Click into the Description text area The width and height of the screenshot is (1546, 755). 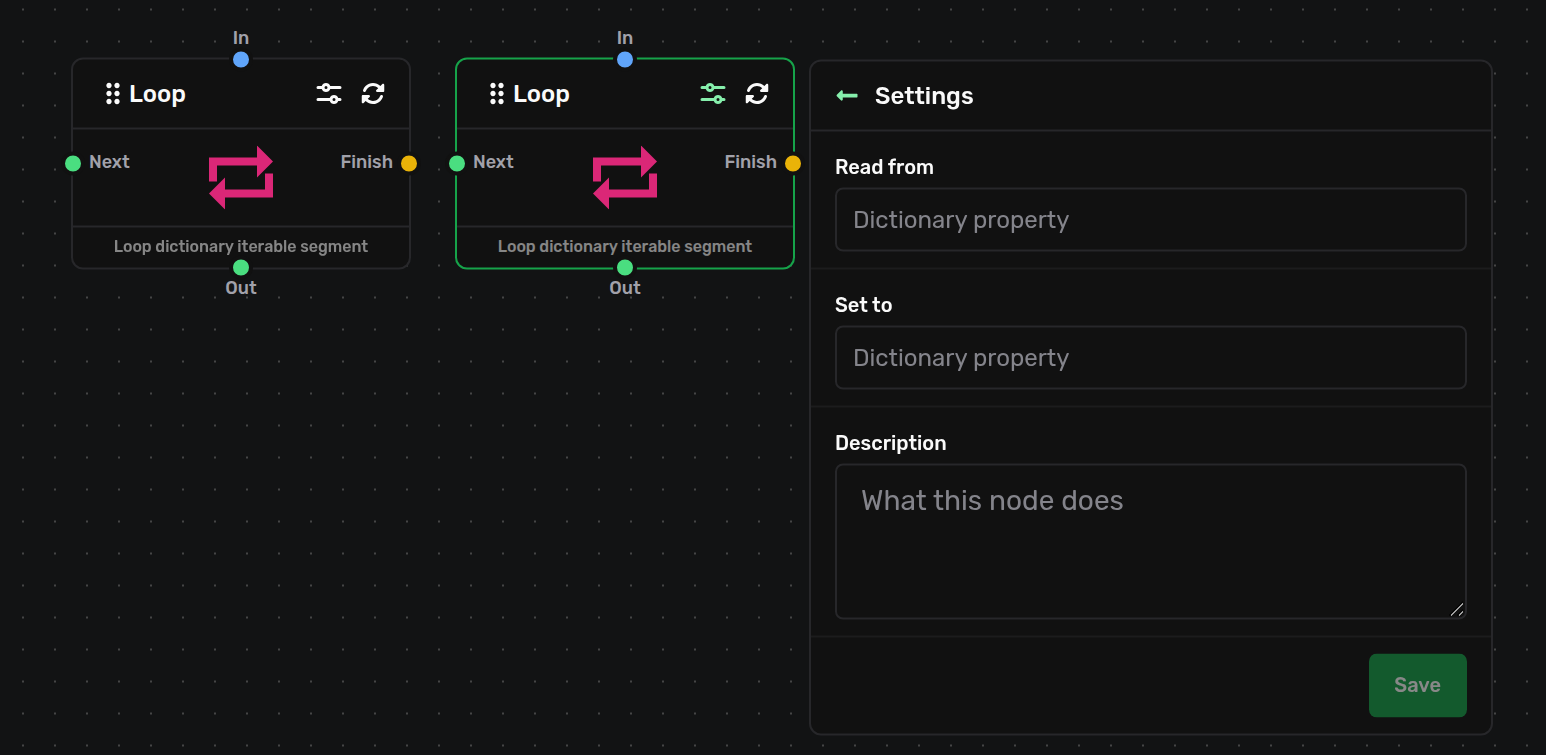click(x=1151, y=541)
